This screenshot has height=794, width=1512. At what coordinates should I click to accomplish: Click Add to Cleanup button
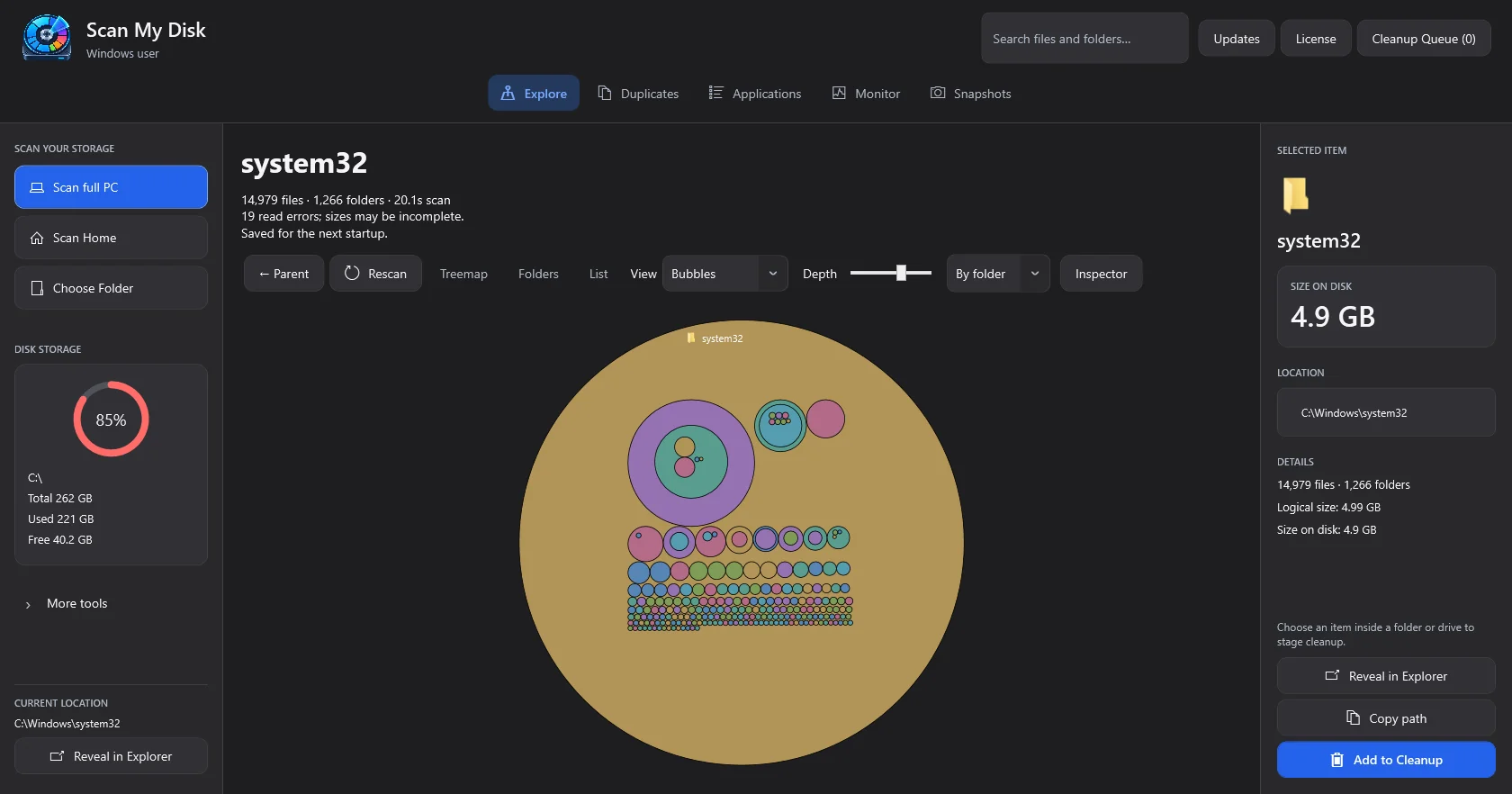1386,760
